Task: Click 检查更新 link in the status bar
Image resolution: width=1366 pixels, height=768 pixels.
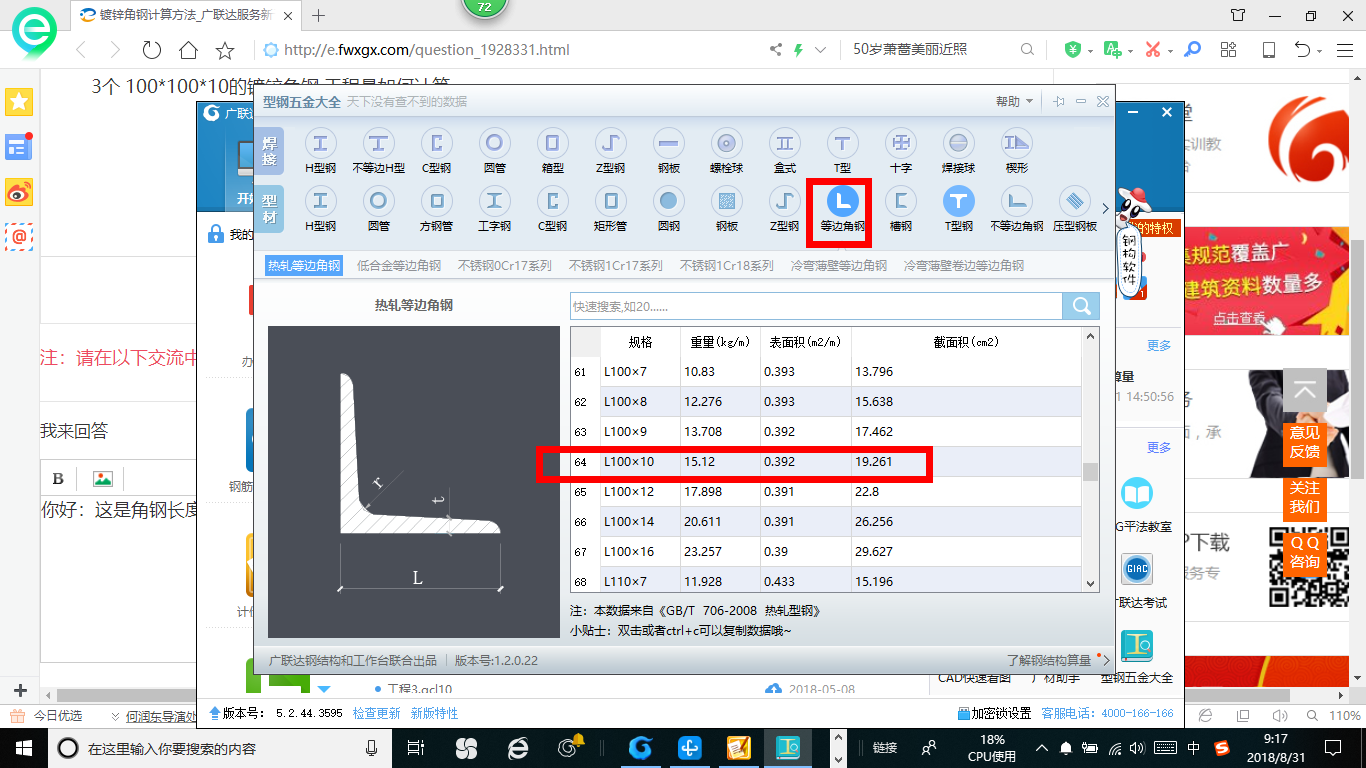Action: click(x=376, y=713)
